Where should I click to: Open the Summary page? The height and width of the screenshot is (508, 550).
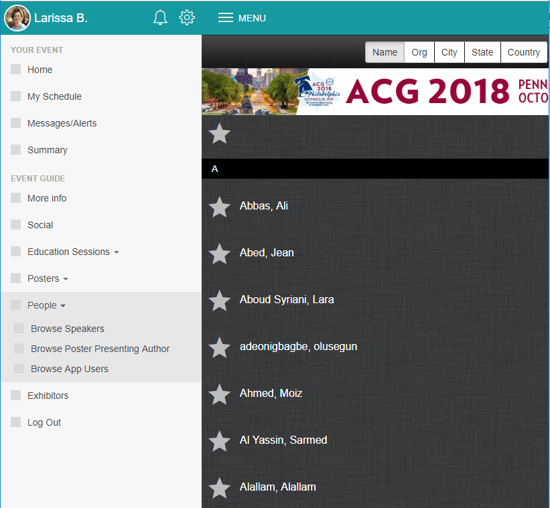pyautogui.click(x=47, y=150)
